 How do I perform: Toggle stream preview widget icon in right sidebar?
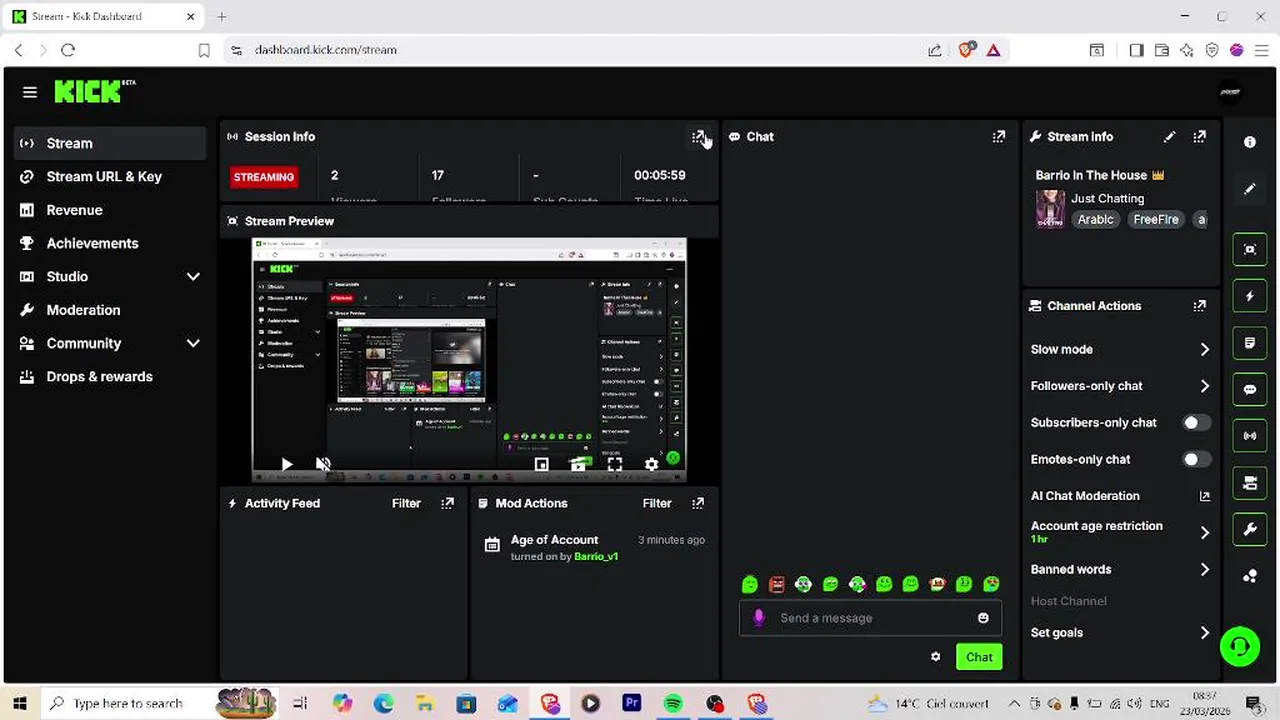(x=1249, y=250)
